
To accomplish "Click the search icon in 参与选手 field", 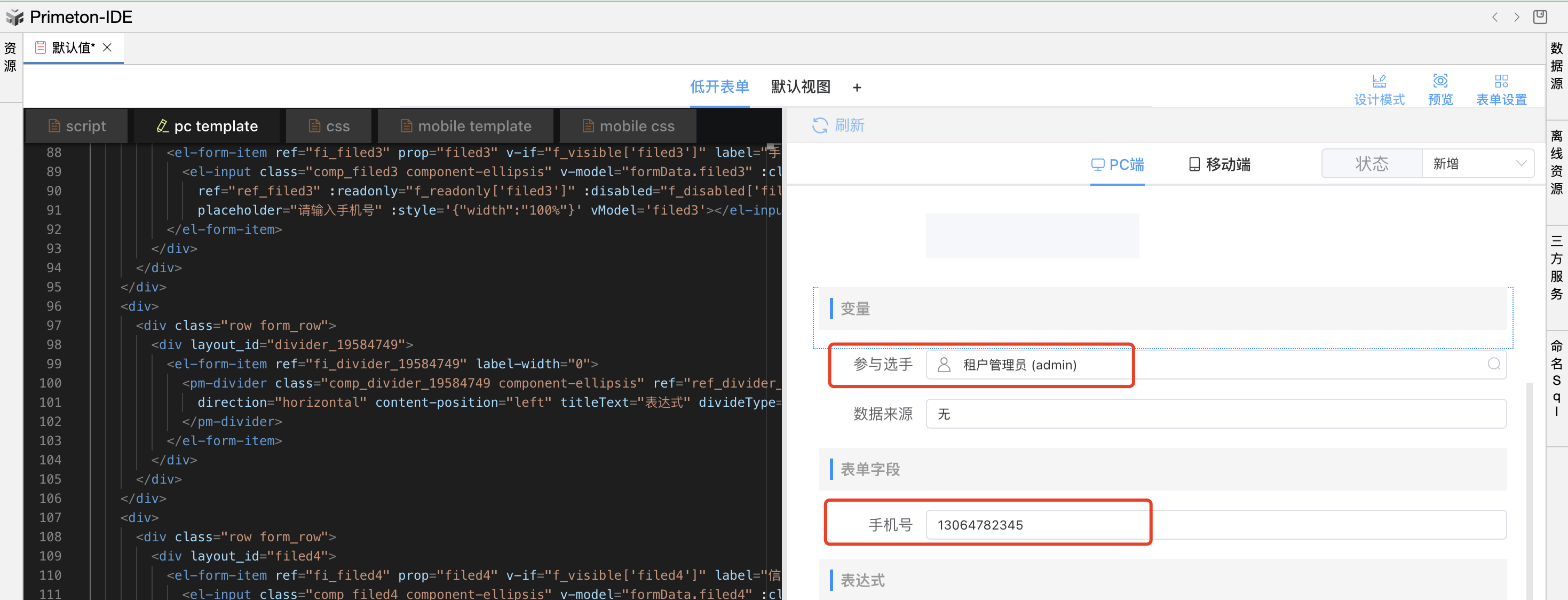I will point(1493,364).
